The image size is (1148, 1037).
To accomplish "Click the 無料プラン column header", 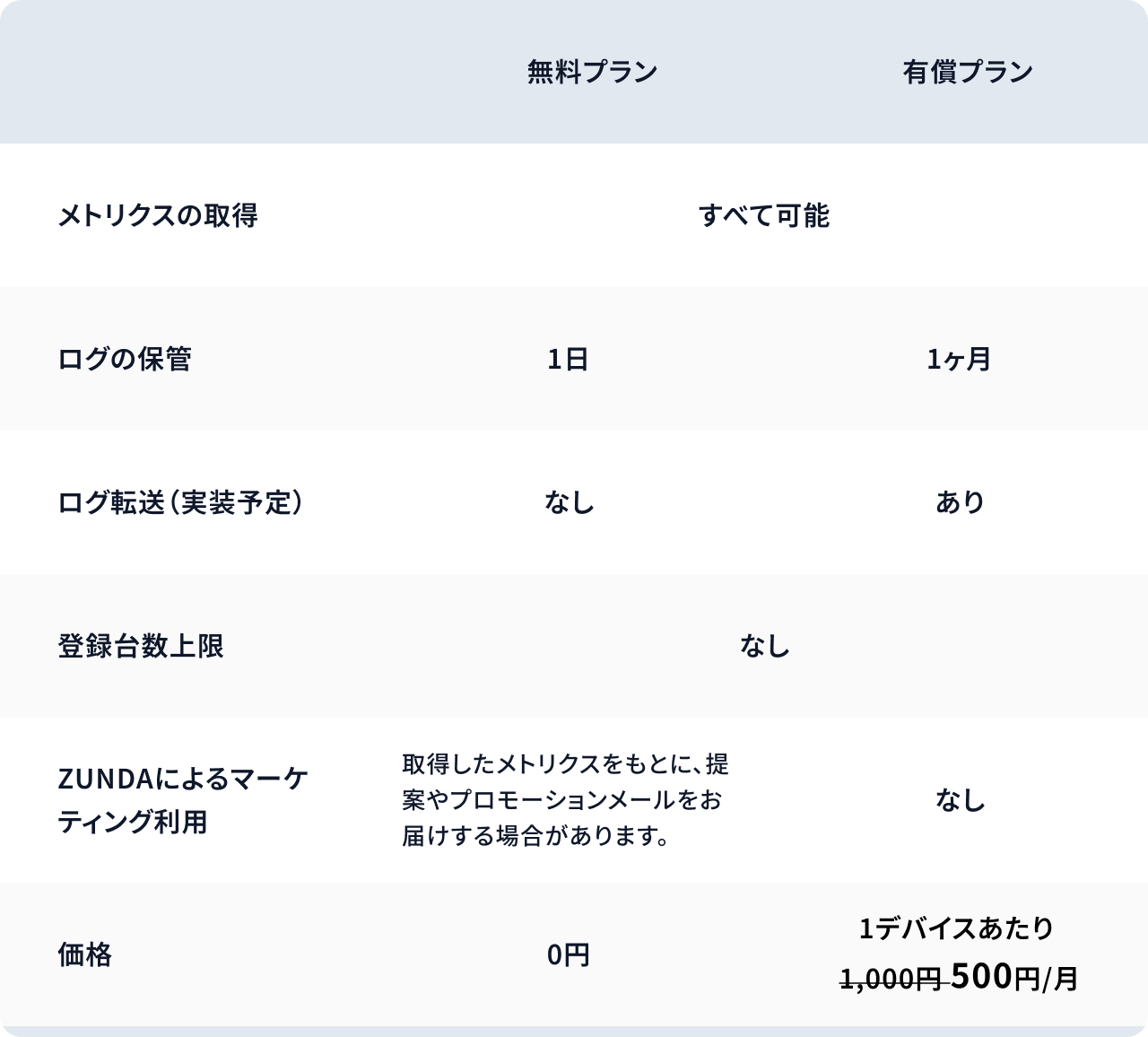I will tap(592, 72).
